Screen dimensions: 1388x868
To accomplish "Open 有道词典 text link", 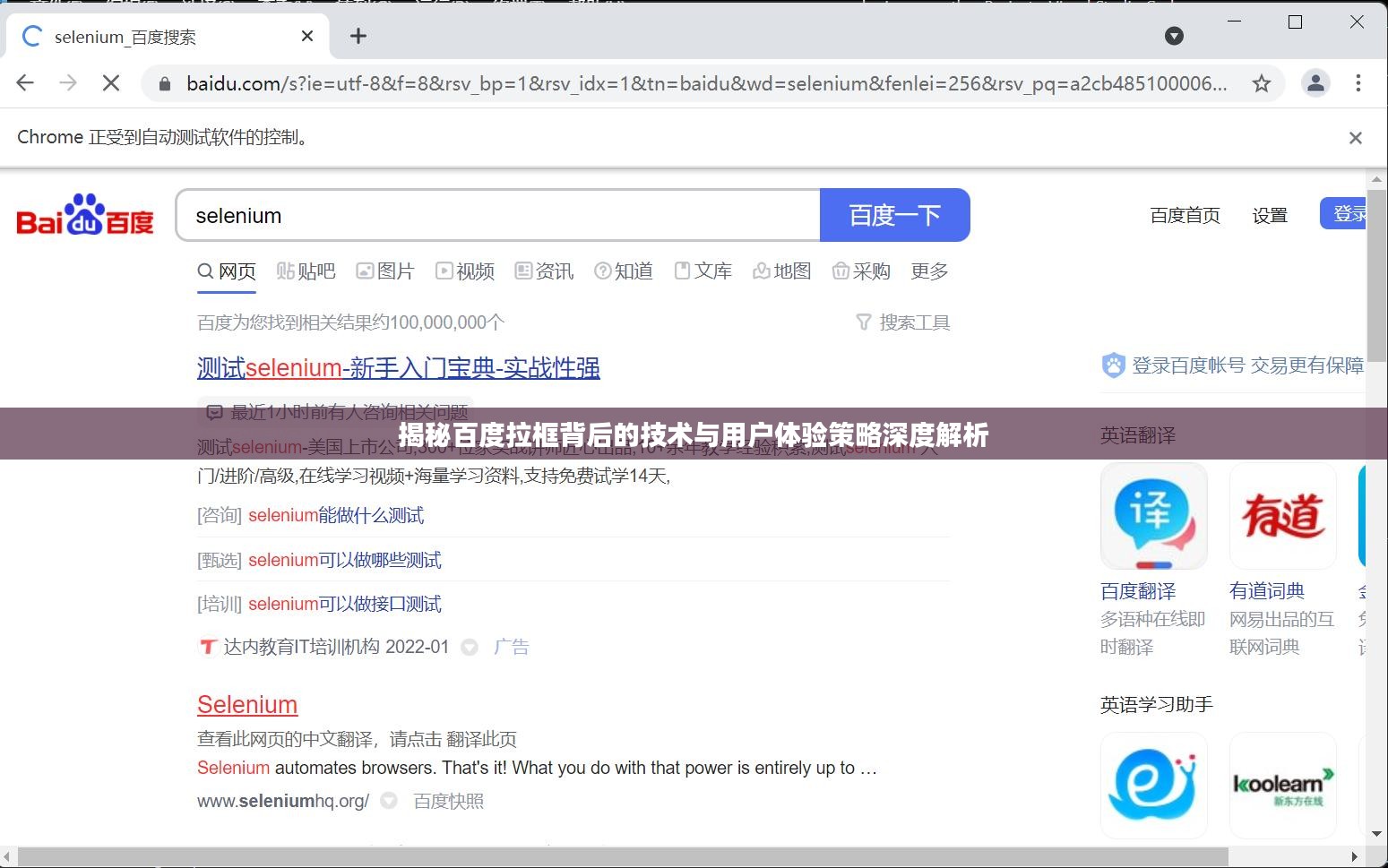I will 1267,591.
